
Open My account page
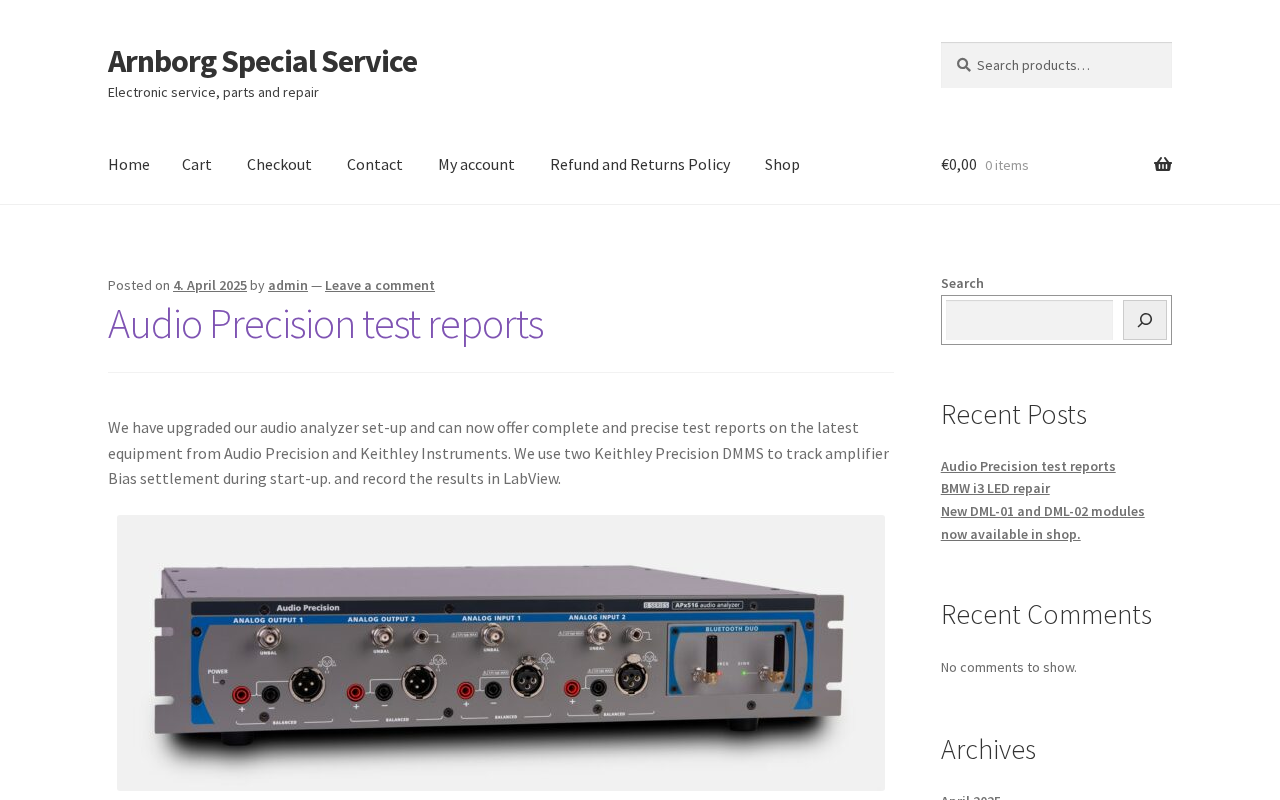(x=476, y=164)
